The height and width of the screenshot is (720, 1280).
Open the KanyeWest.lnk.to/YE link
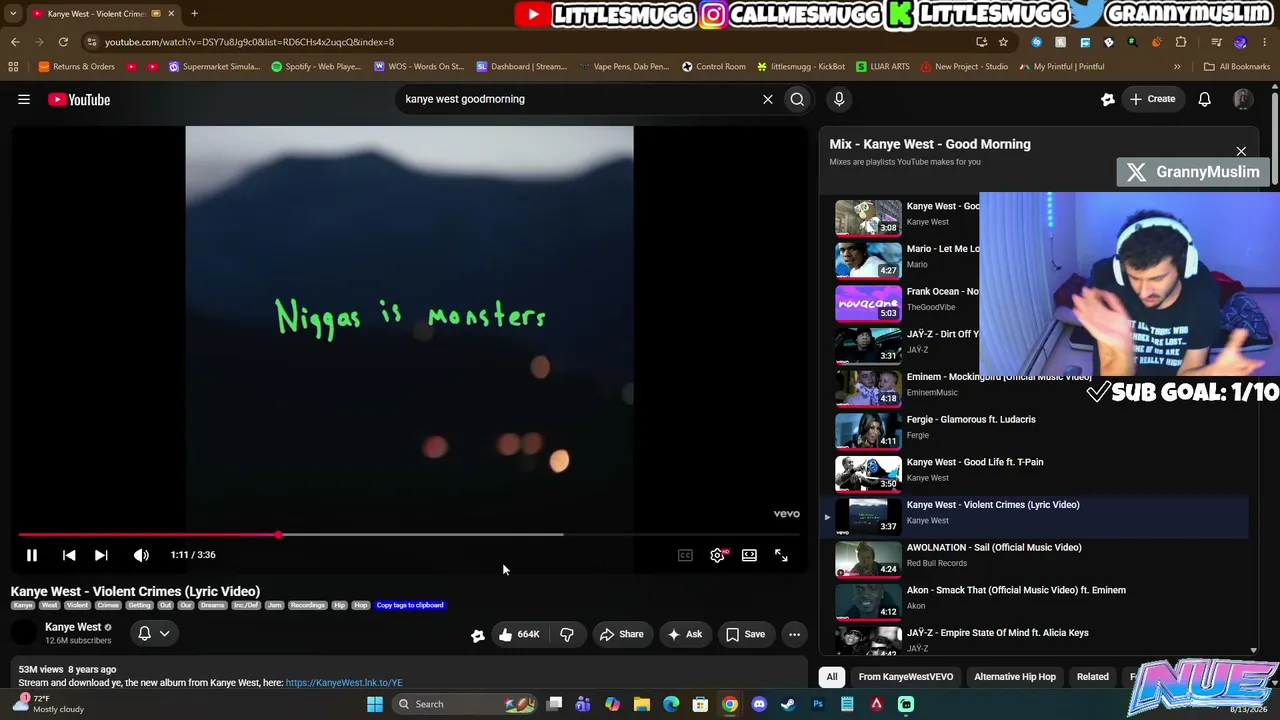click(x=344, y=683)
